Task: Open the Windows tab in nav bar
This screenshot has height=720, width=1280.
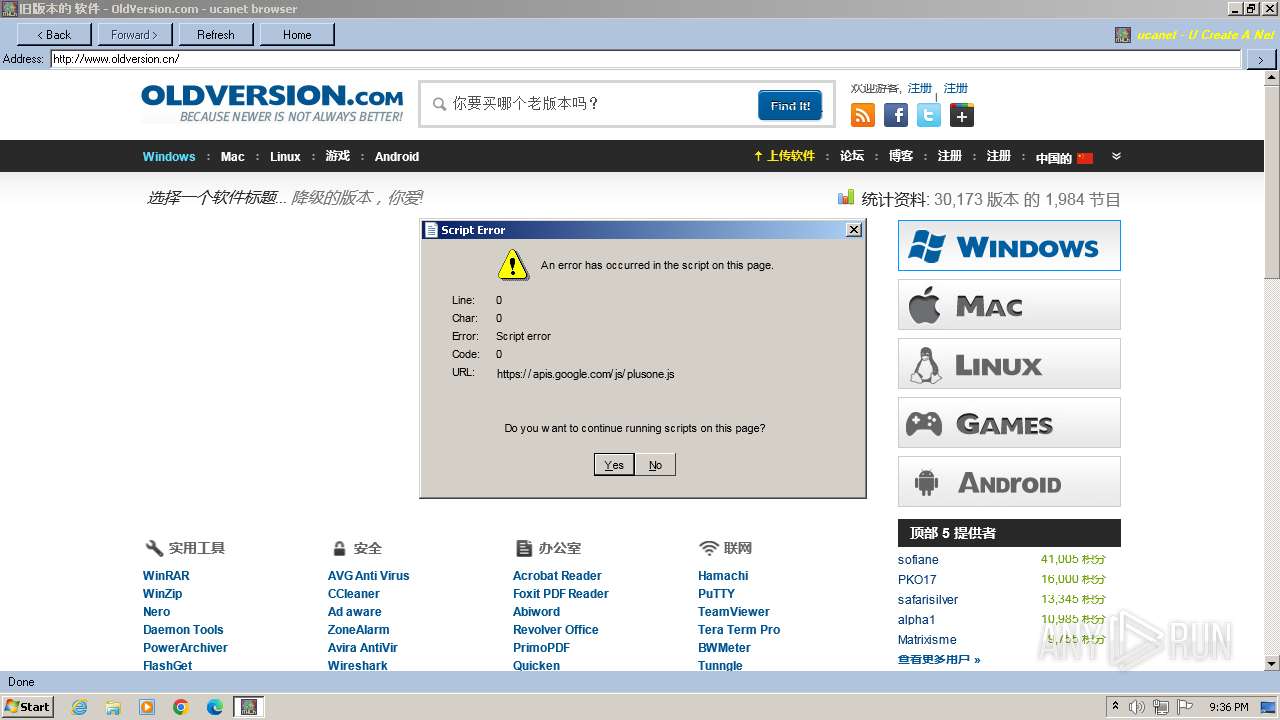Action: click(x=169, y=157)
